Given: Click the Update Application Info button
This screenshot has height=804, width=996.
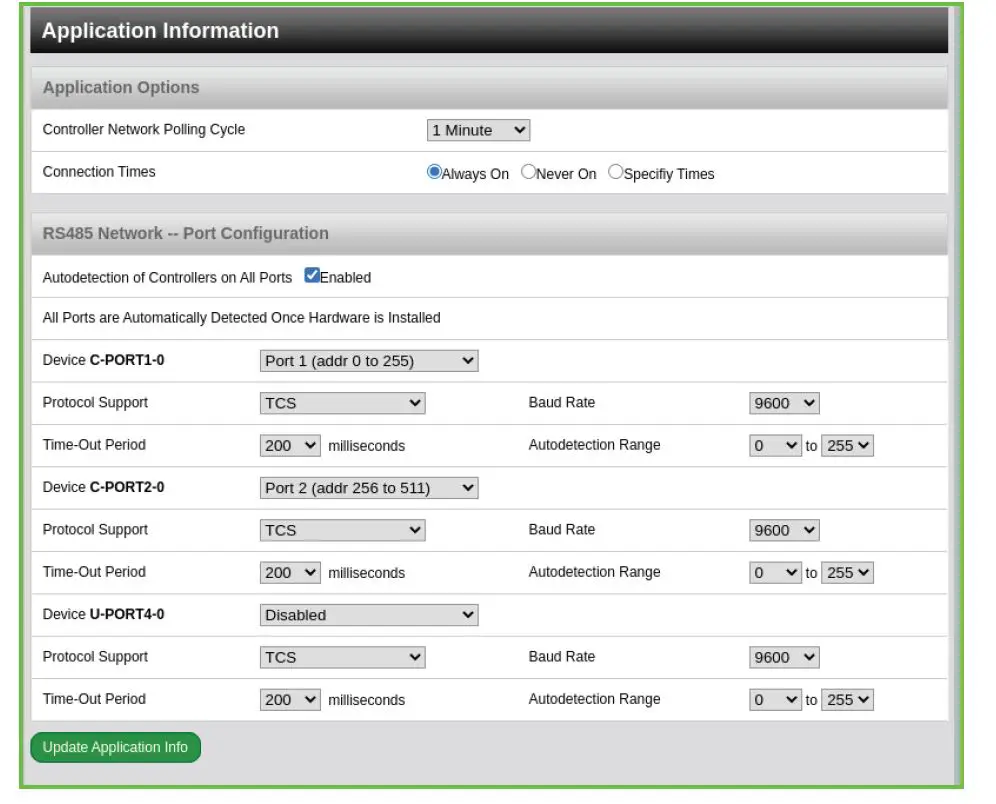Looking at the screenshot, I should pos(115,747).
